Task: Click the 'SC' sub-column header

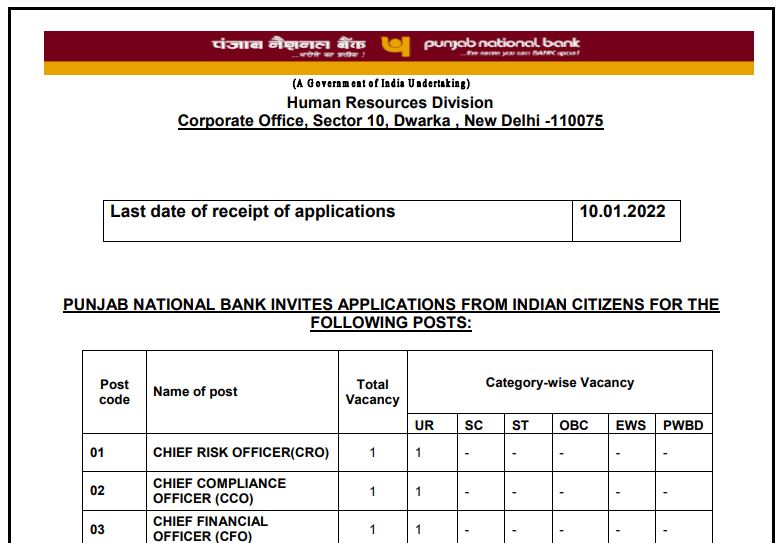Action: pyautogui.click(x=481, y=424)
